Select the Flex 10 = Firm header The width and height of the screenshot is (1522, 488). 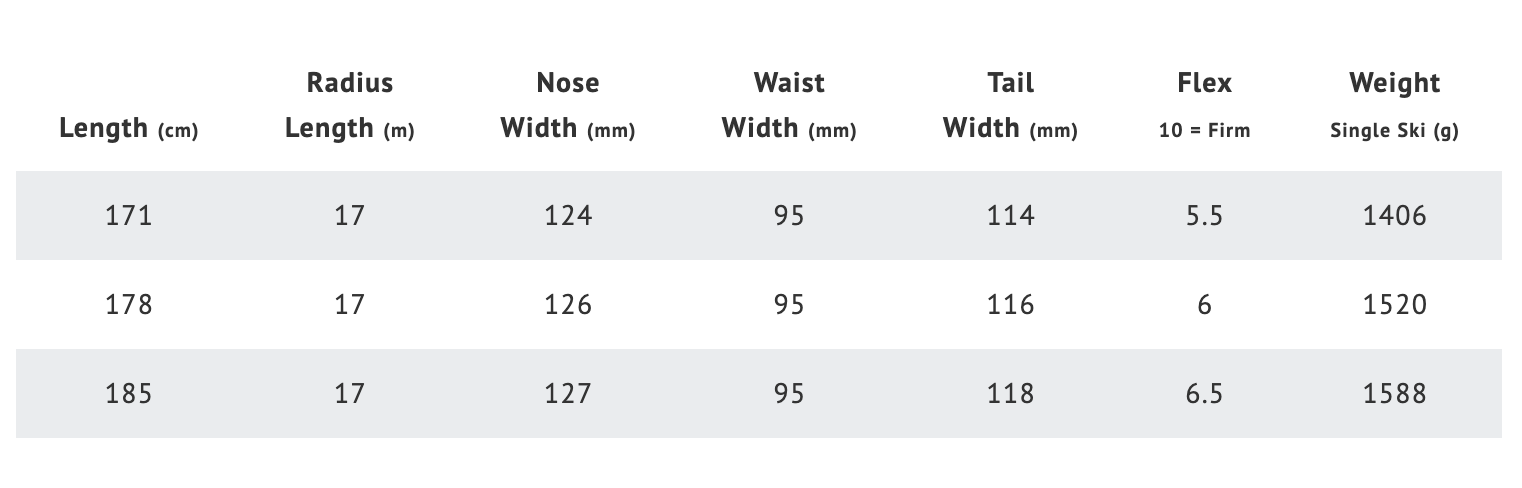click(1204, 104)
